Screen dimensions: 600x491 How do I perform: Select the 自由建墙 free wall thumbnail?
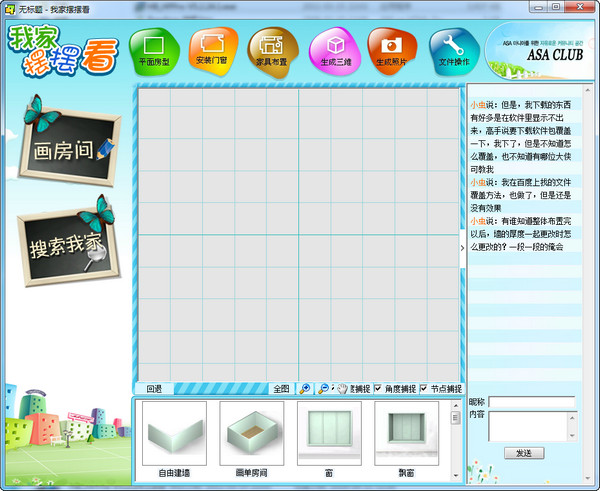coord(174,434)
